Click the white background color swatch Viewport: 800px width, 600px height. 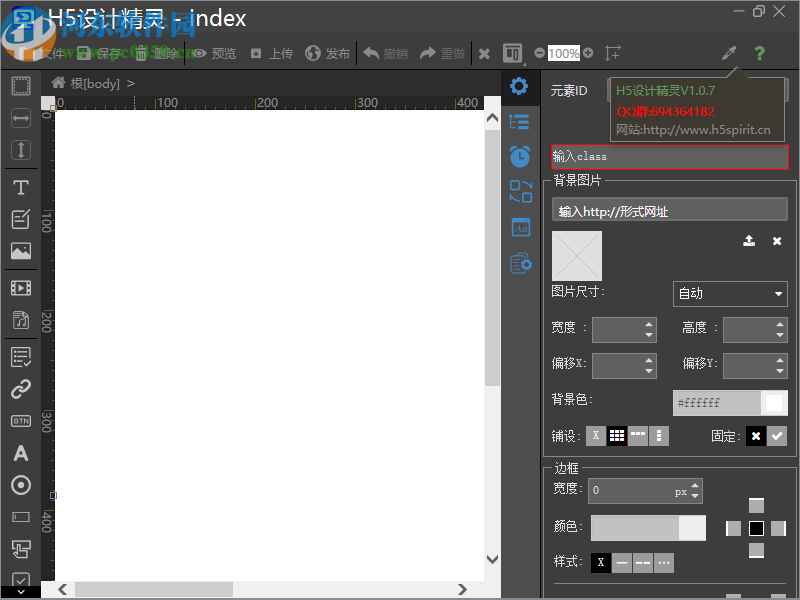[x=773, y=403]
